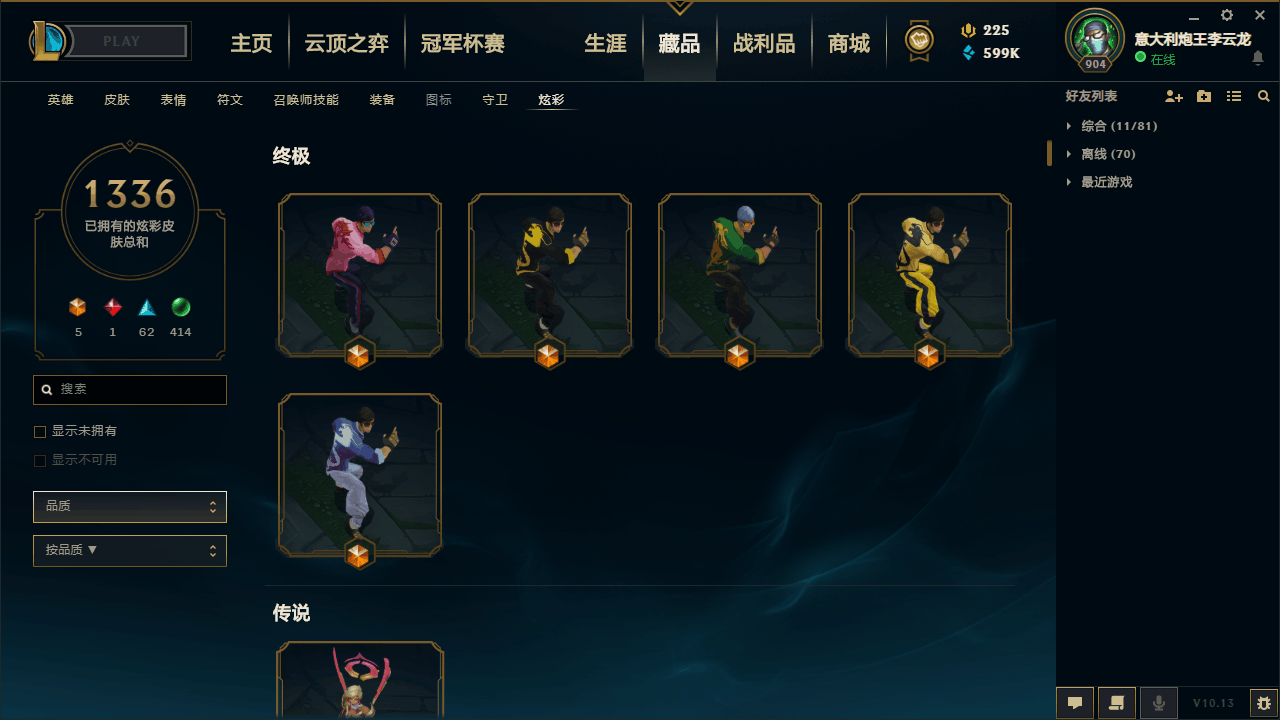Switch to the 皮肤 sub-tab
Image resolution: width=1280 pixels, height=720 pixels.
[x=117, y=100]
